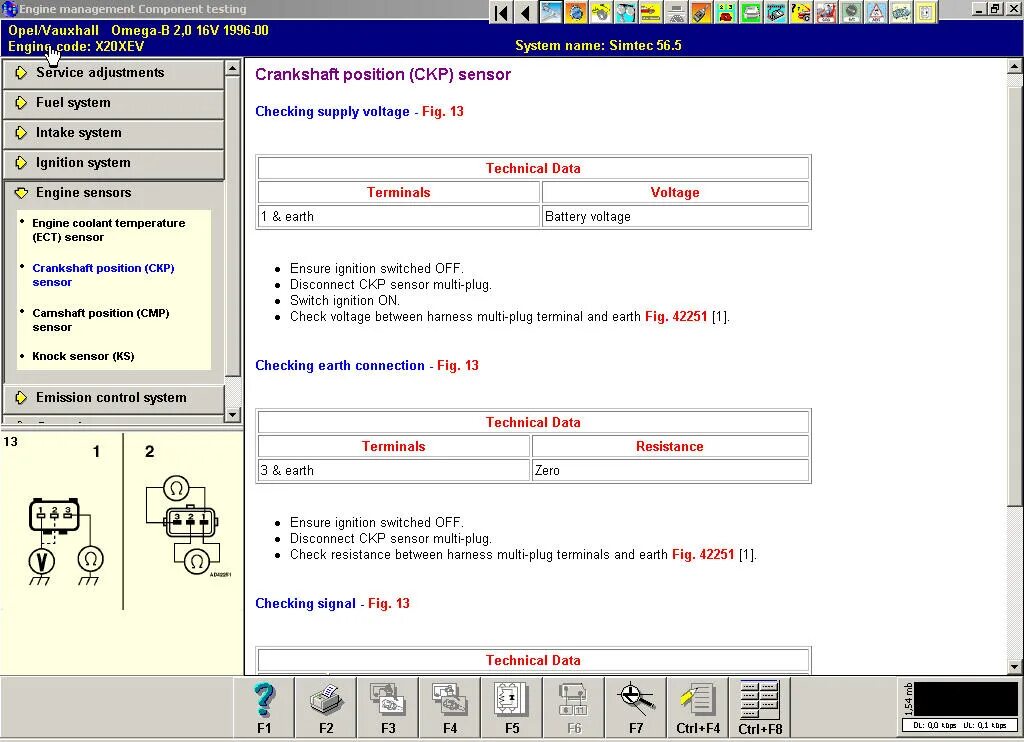Screen dimensions: 1024x742
Task: Click the green round gauge toolbar icon
Action: 850,12
